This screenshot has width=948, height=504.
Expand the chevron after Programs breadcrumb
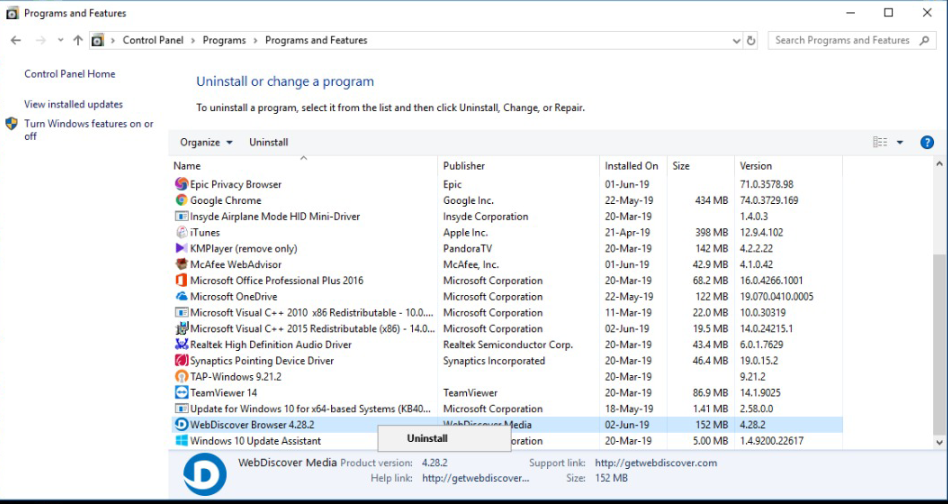click(256, 40)
